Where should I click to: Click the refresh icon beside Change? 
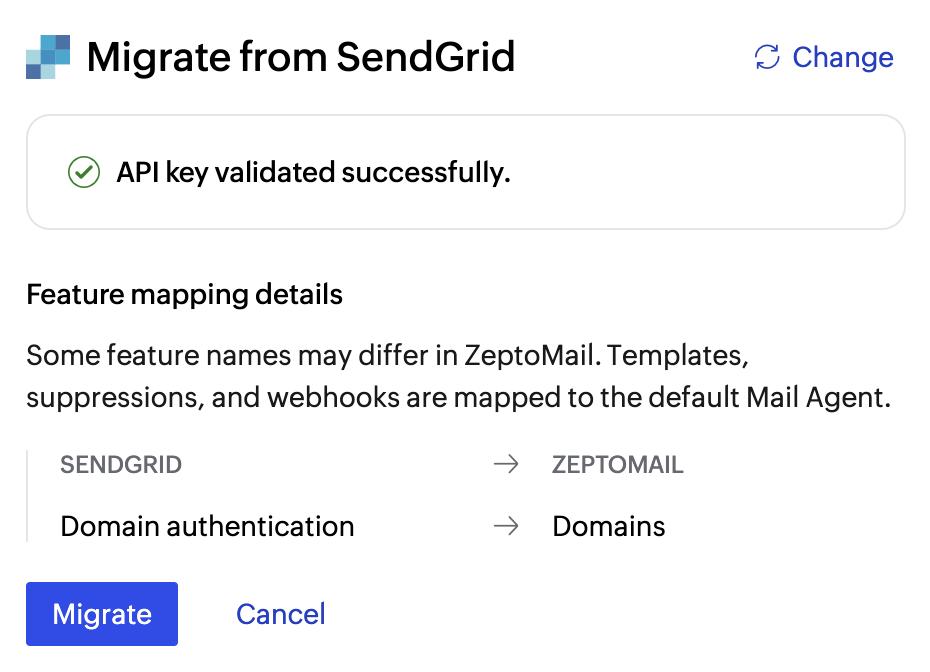point(766,58)
